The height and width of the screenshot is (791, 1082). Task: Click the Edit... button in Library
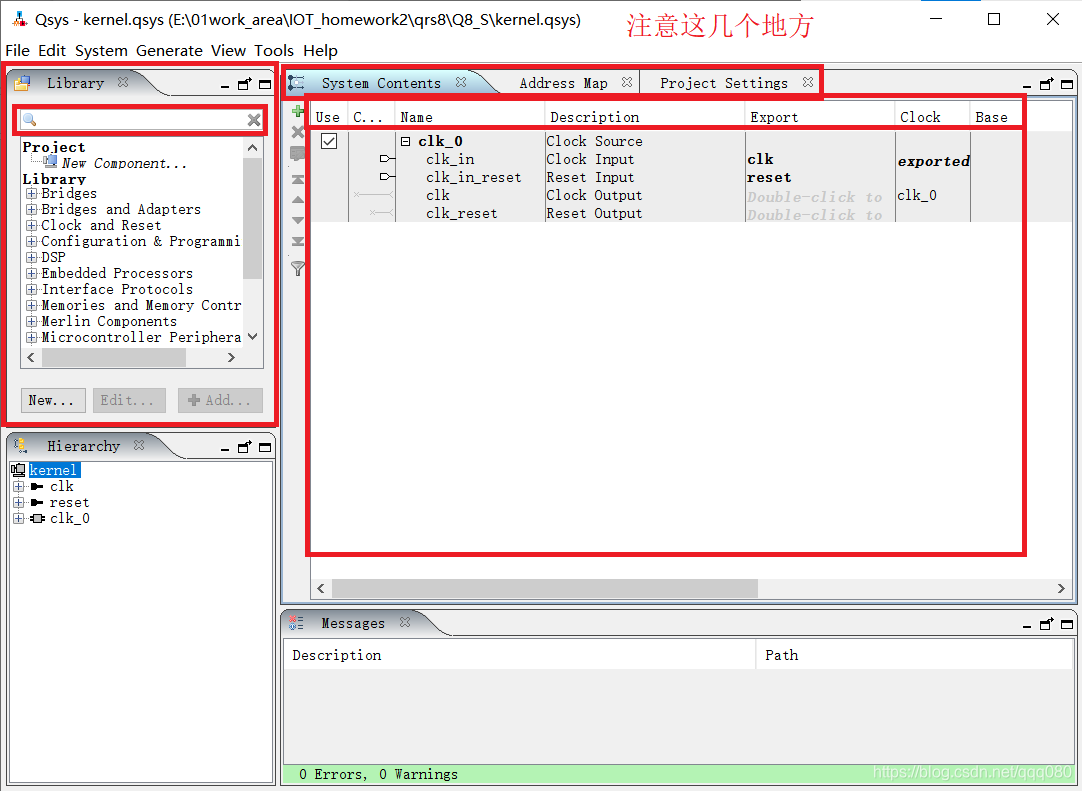tap(129, 400)
